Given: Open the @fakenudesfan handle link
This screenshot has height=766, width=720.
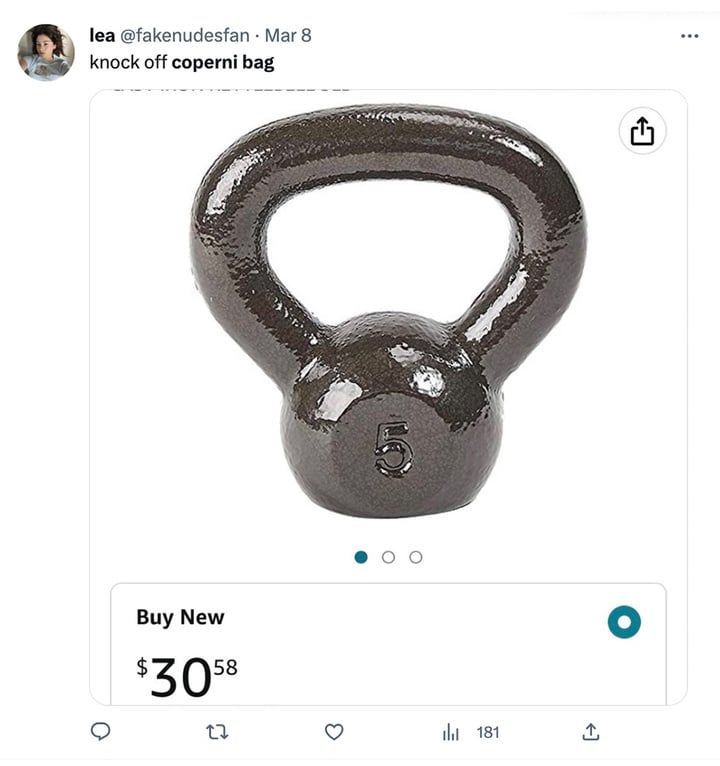Looking at the screenshot, I should [185, 36].
